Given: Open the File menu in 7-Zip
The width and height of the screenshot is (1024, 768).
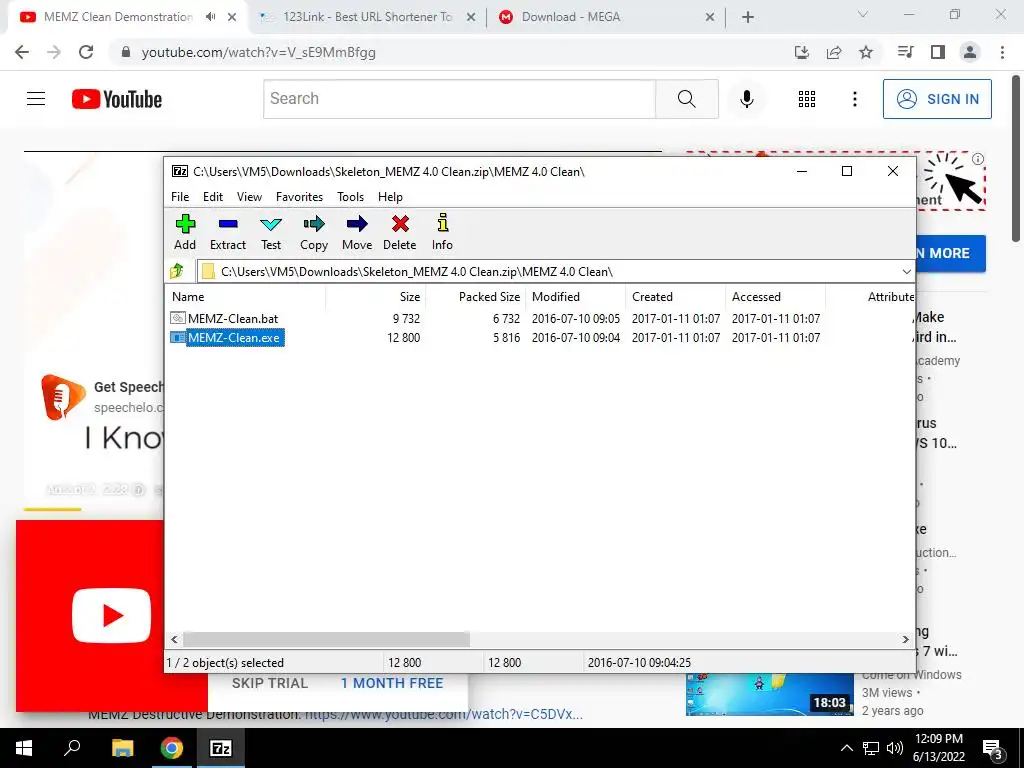Looking at the screenshot, I should [x=180, y=197].
